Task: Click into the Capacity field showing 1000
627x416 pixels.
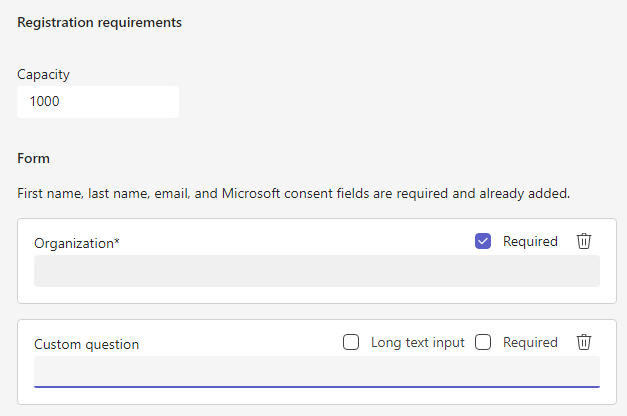Action: (x=98, y=102)
